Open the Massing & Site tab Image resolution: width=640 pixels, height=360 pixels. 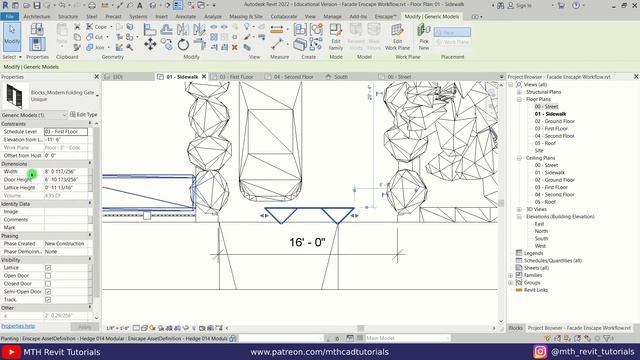(x=246, y=16)
